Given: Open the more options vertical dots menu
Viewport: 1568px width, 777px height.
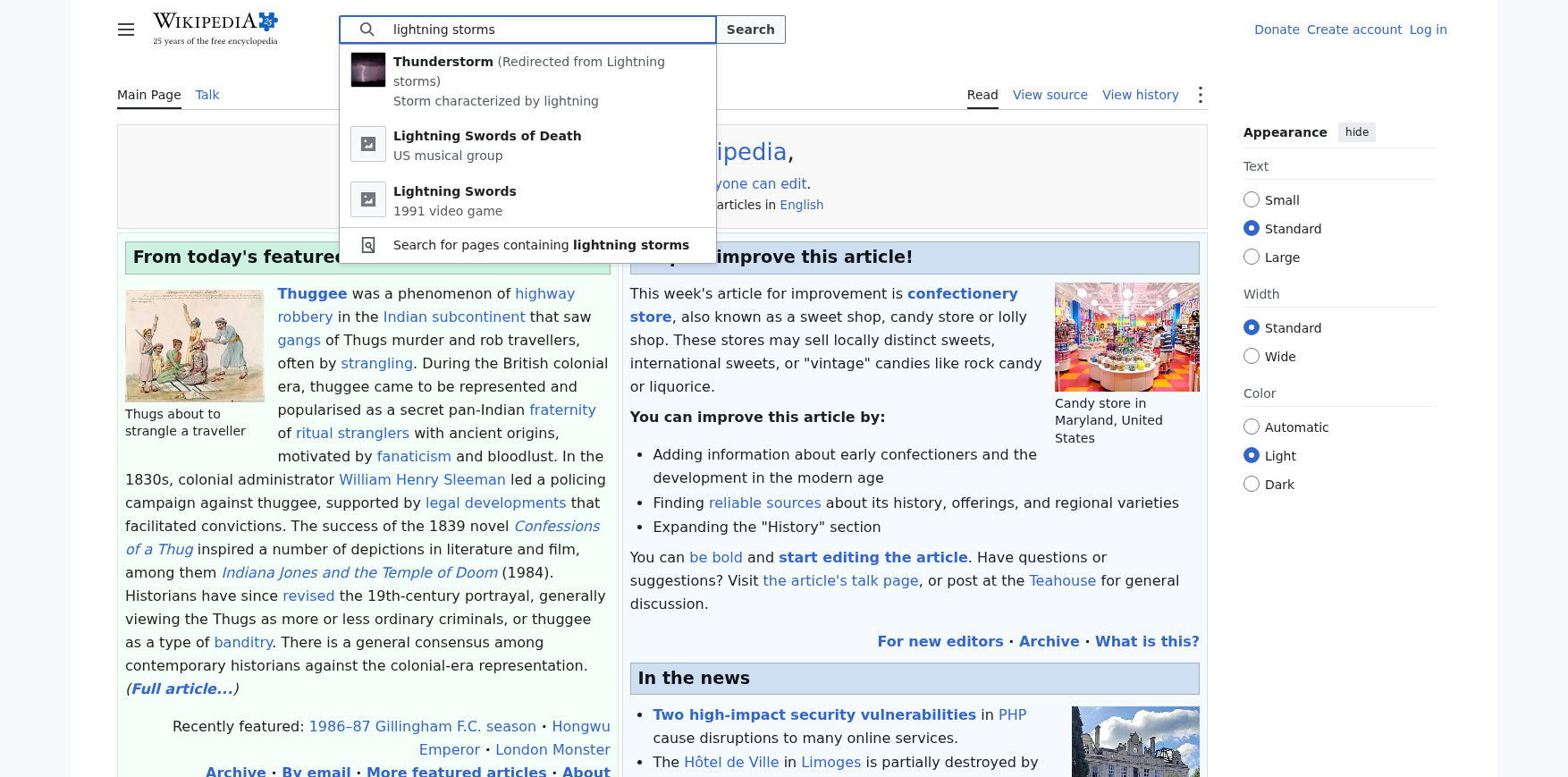Looking at the screenshot, I should 1201,95.
